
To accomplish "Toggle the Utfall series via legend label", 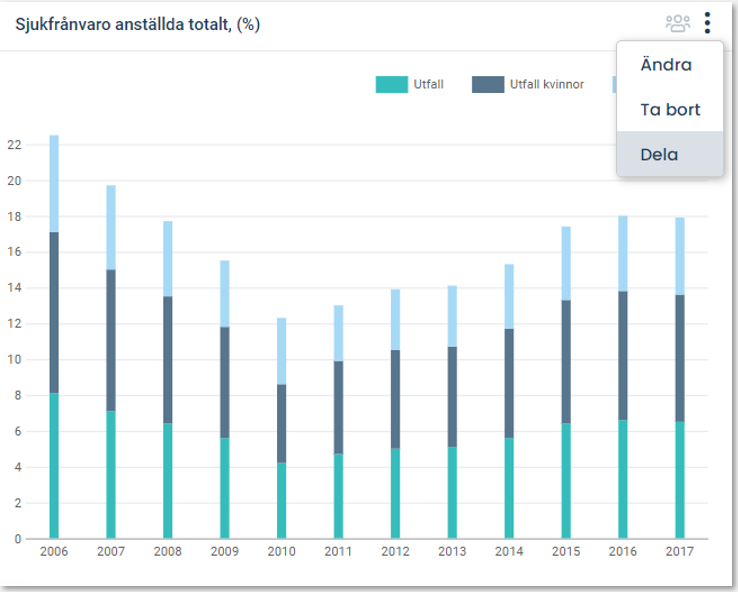I will point(428,85).
